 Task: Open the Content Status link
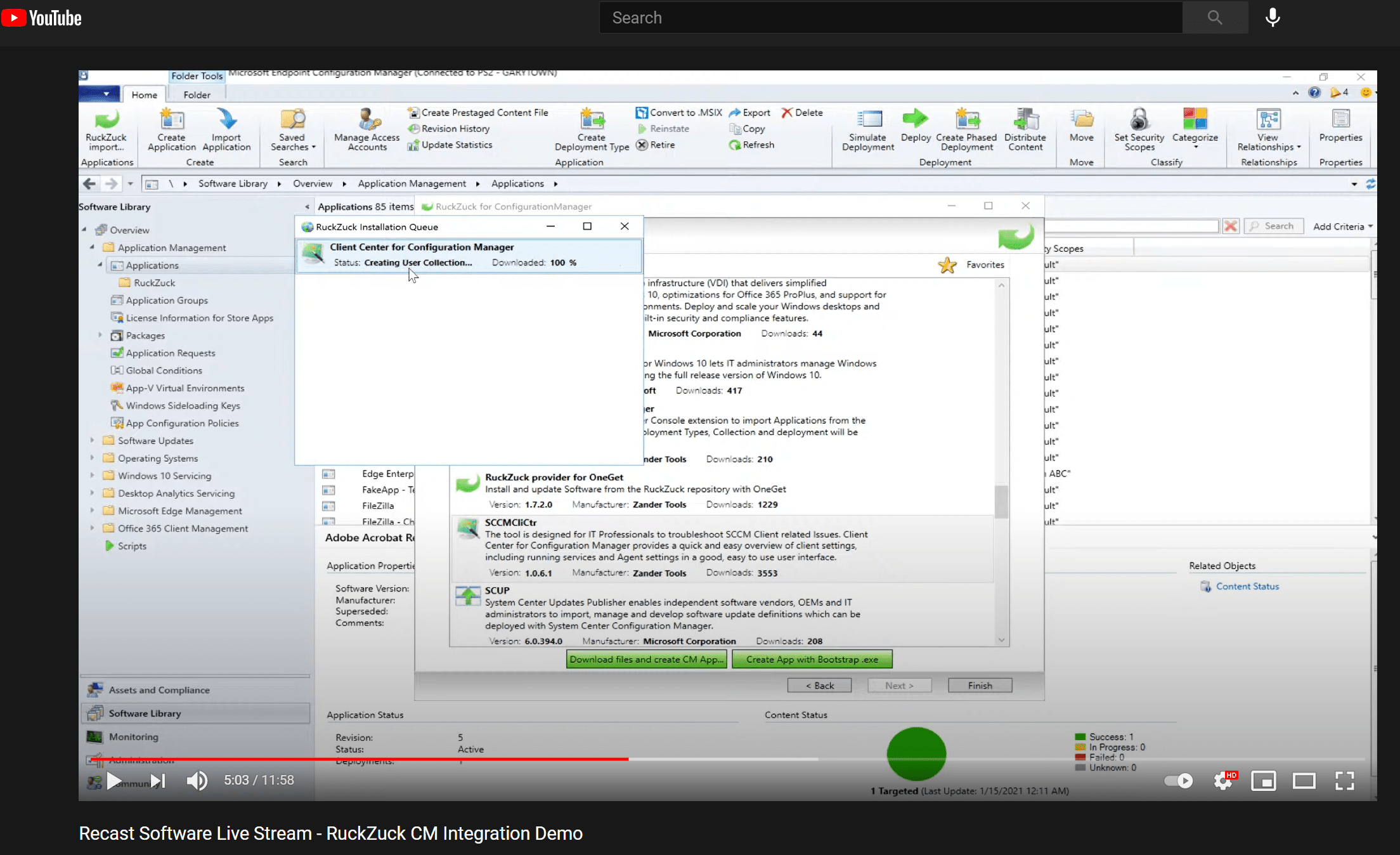pyautogui.click(x=1247, y=587)
